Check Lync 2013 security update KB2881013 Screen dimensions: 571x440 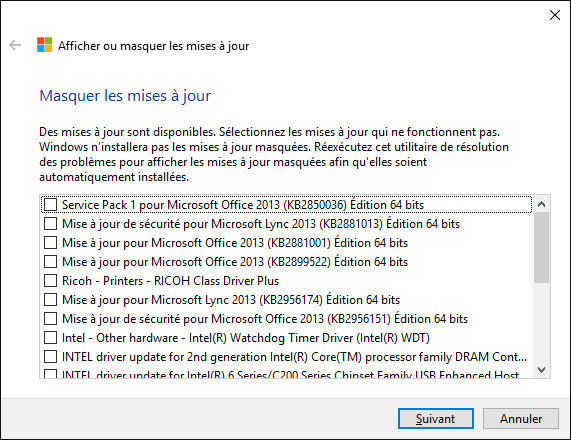(50, 224)
